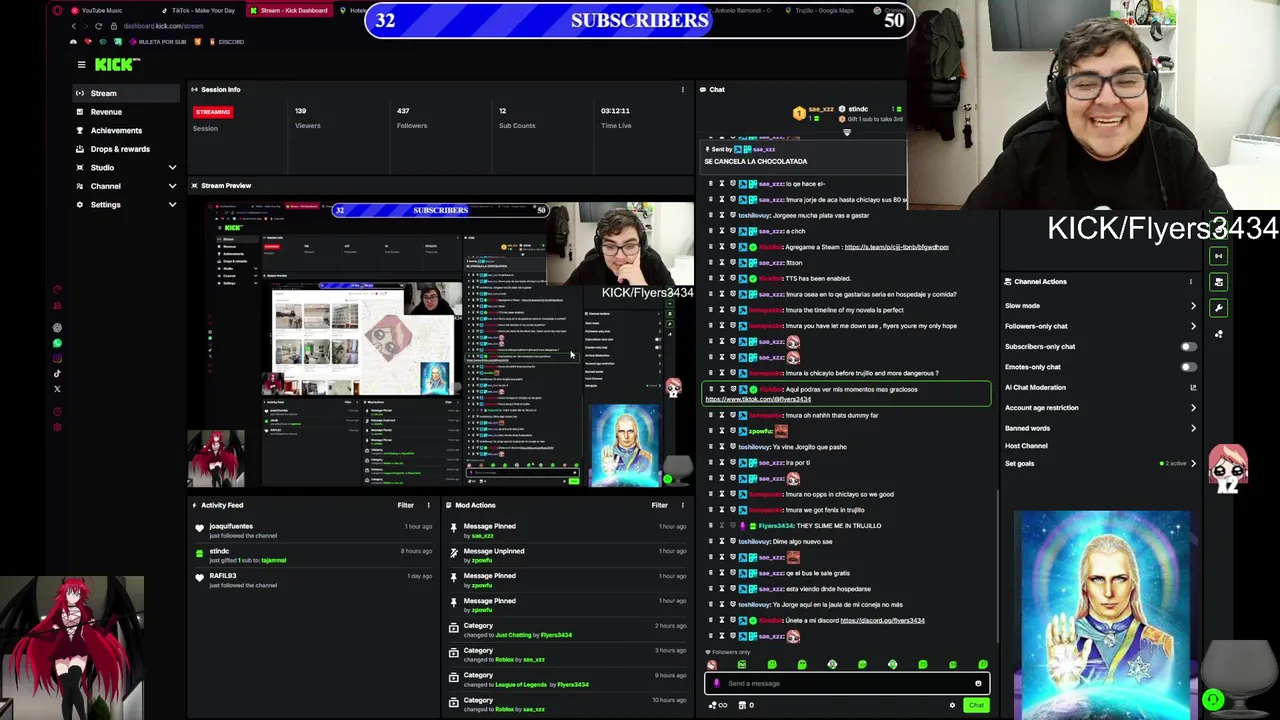The height and width of the screenshot is (720, 1280).
Task: Click the shop icon with 0 count
Action: pos(746,706)
